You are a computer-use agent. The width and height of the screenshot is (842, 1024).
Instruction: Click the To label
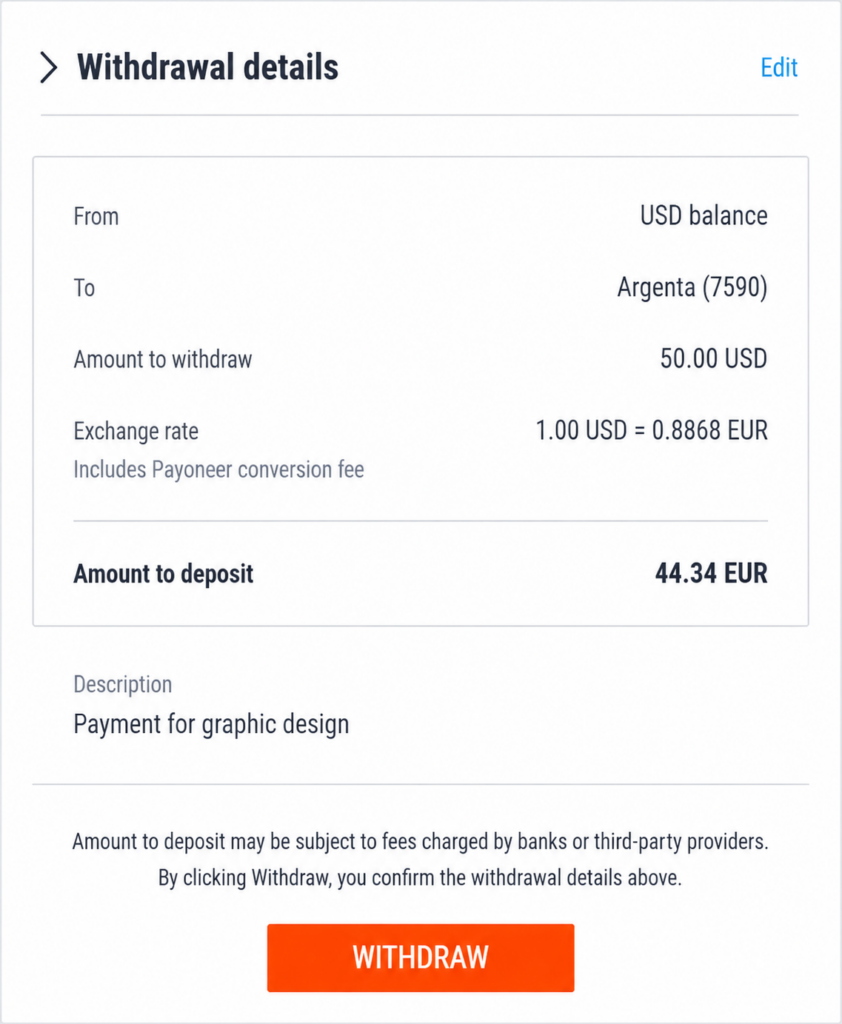84,288
